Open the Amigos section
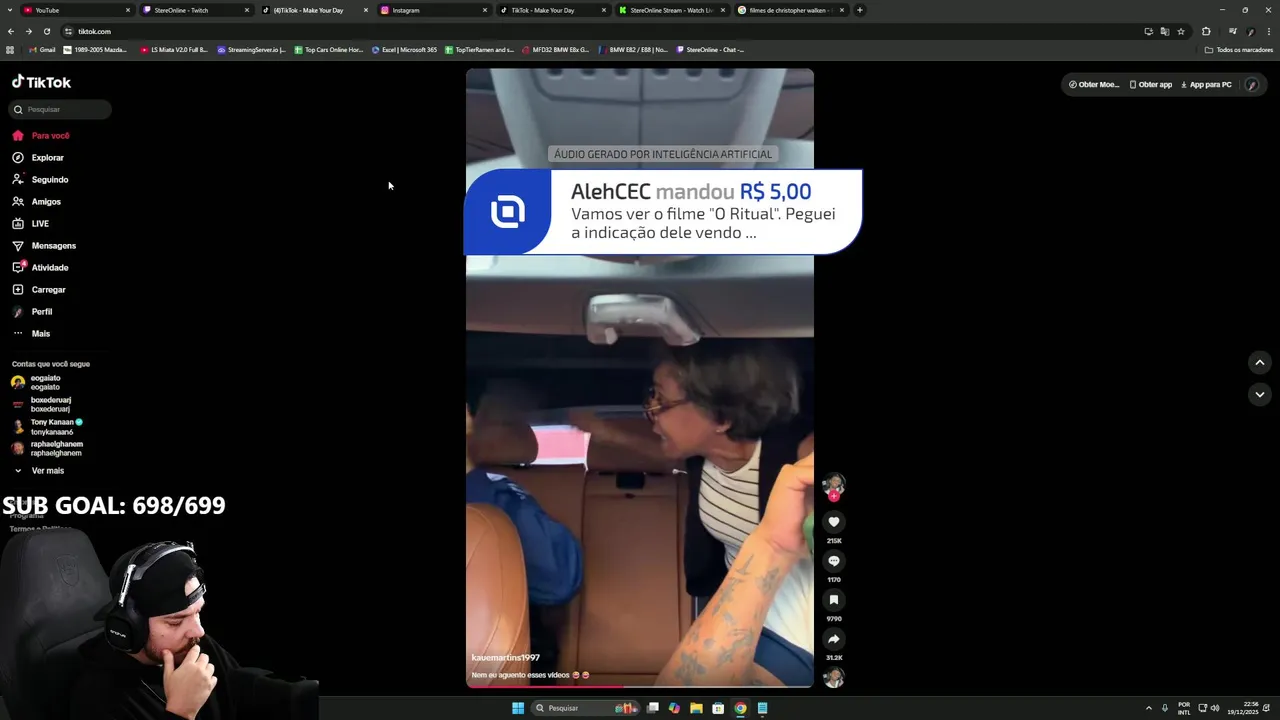This screenshot has height=720, width=1280. click(x=37, y=201)
